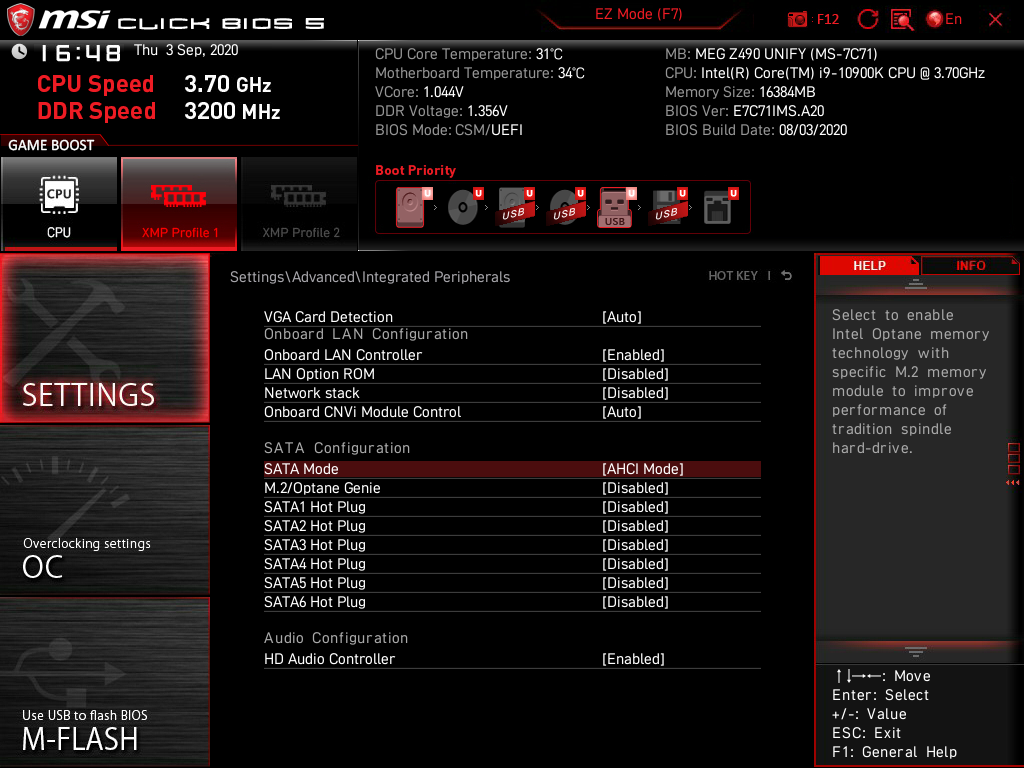Change language via the En globe icon
The height and width of the screenshot is (768, 1024).
[944, 20]
